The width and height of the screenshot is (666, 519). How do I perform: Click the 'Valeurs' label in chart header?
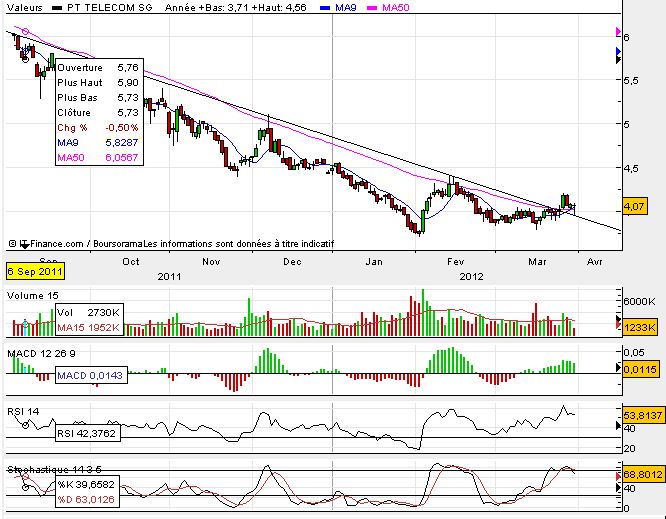pyautogui.click(x=25, y=7)
